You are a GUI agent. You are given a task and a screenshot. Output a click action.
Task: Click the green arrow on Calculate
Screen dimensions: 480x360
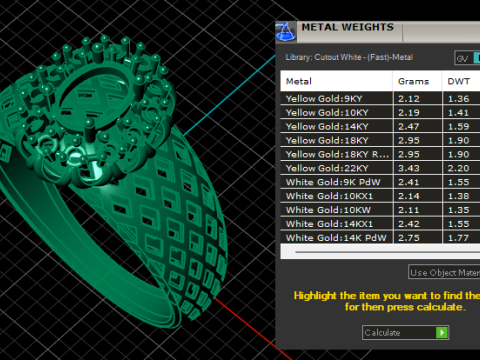pyautogui.click(x=442, y=333)
